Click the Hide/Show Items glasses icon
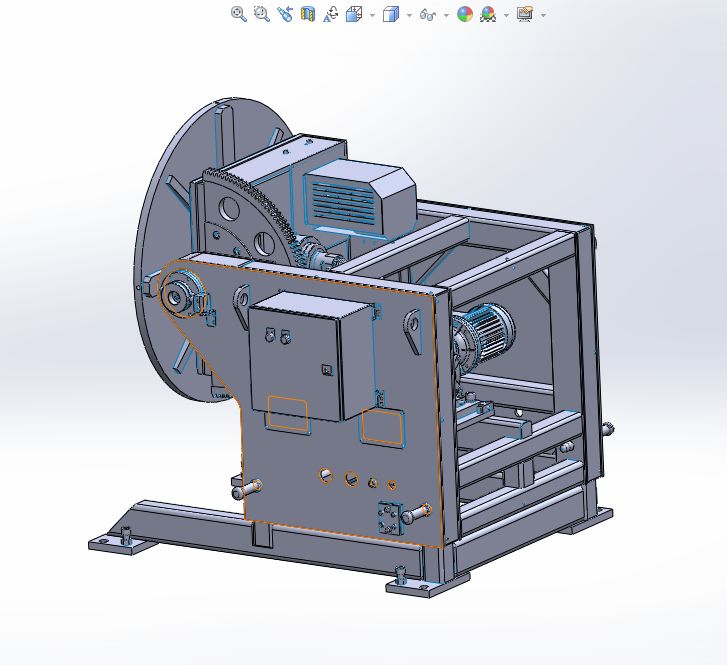Screen dimensions: 727x665 coord(427,15)
